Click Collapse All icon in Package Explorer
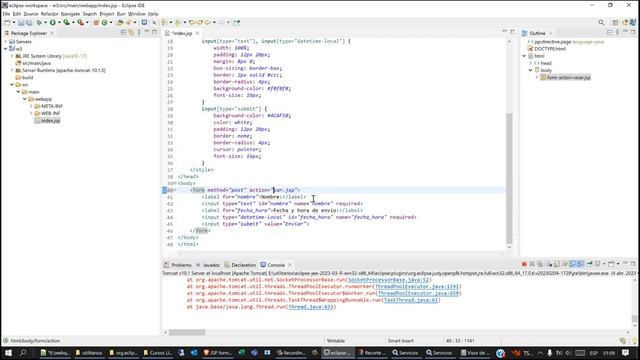Screen dimensions: 640x360 124,33
